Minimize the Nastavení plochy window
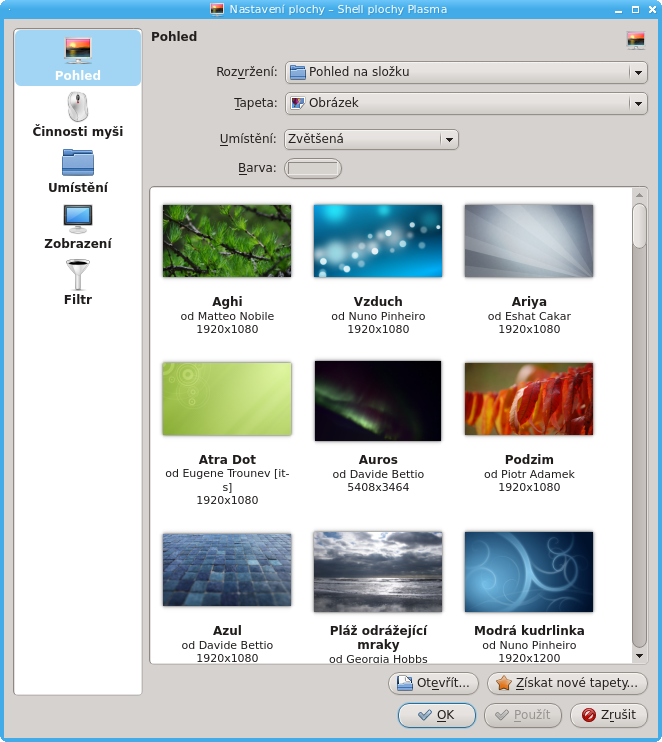The image size is (662, 742). [x=618, y=9]
